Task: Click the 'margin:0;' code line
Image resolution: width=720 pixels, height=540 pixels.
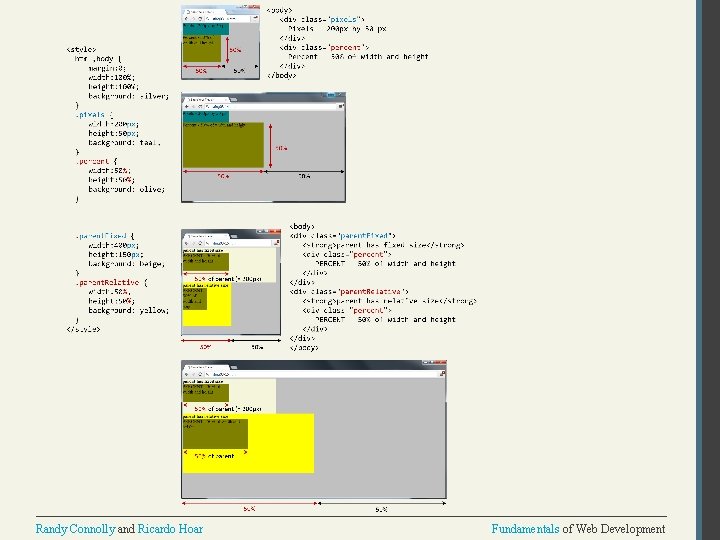Action: (x=107, y=68)
